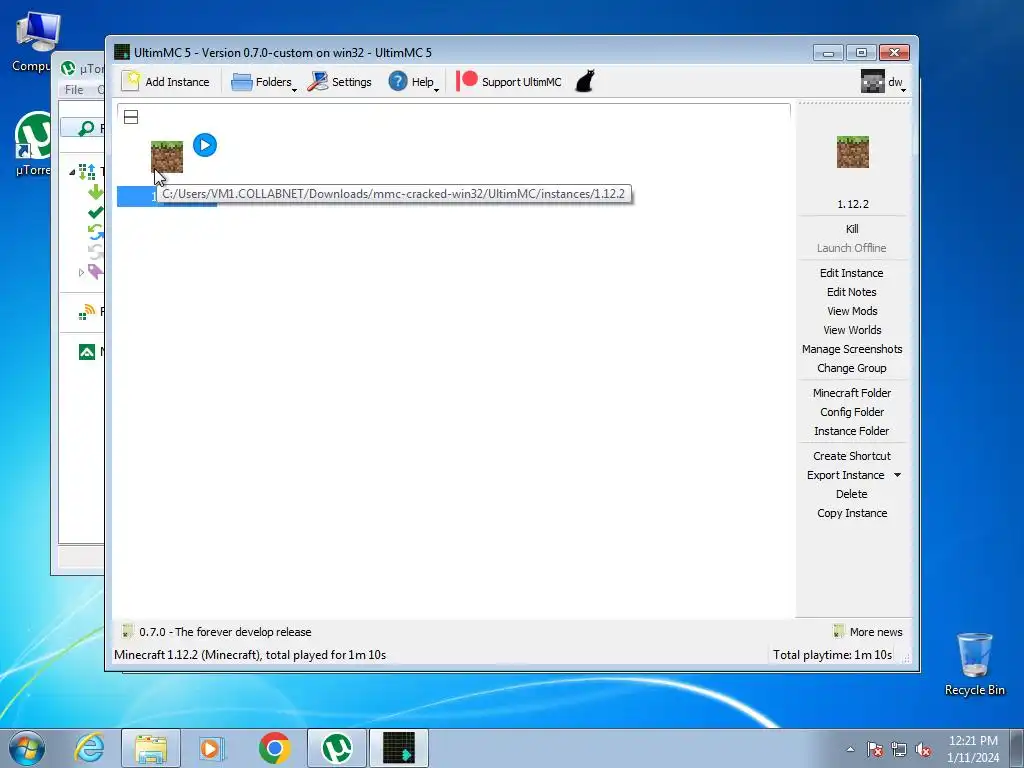Viewport: 1024px width, 768px height.
Task: Open View Mods
Action: 852,311
